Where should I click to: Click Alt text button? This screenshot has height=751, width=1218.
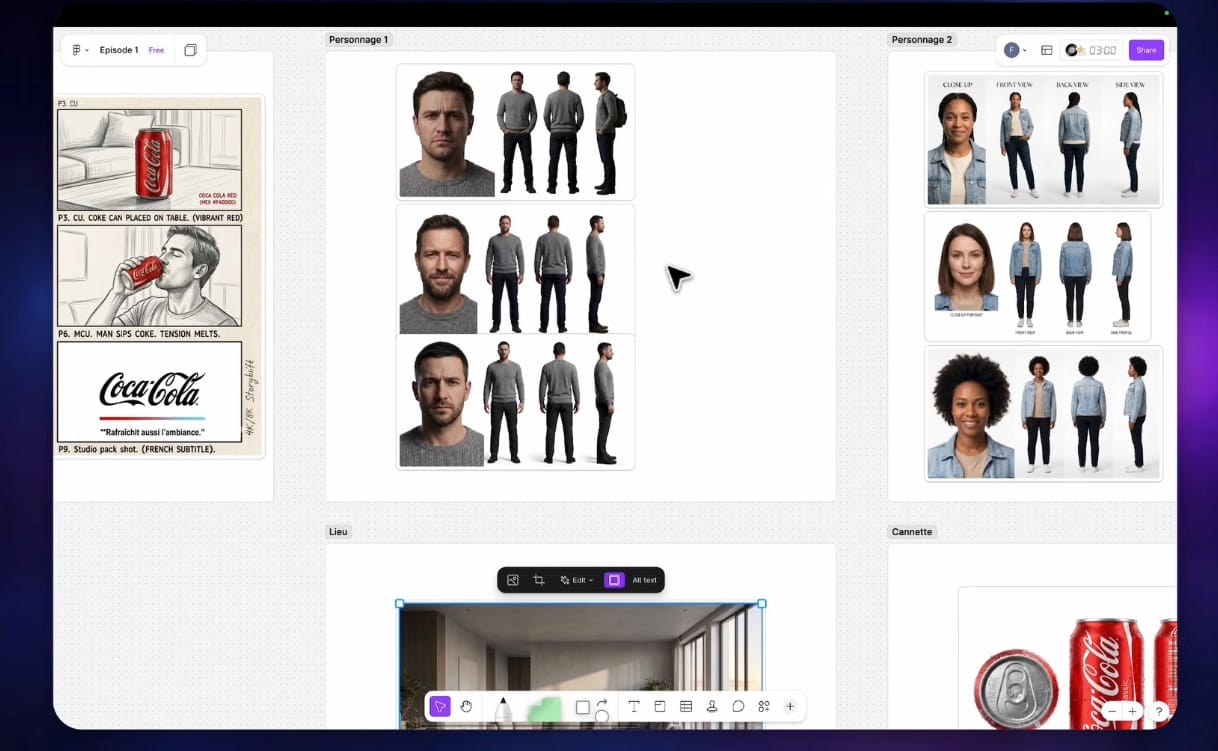pos(645,580)
